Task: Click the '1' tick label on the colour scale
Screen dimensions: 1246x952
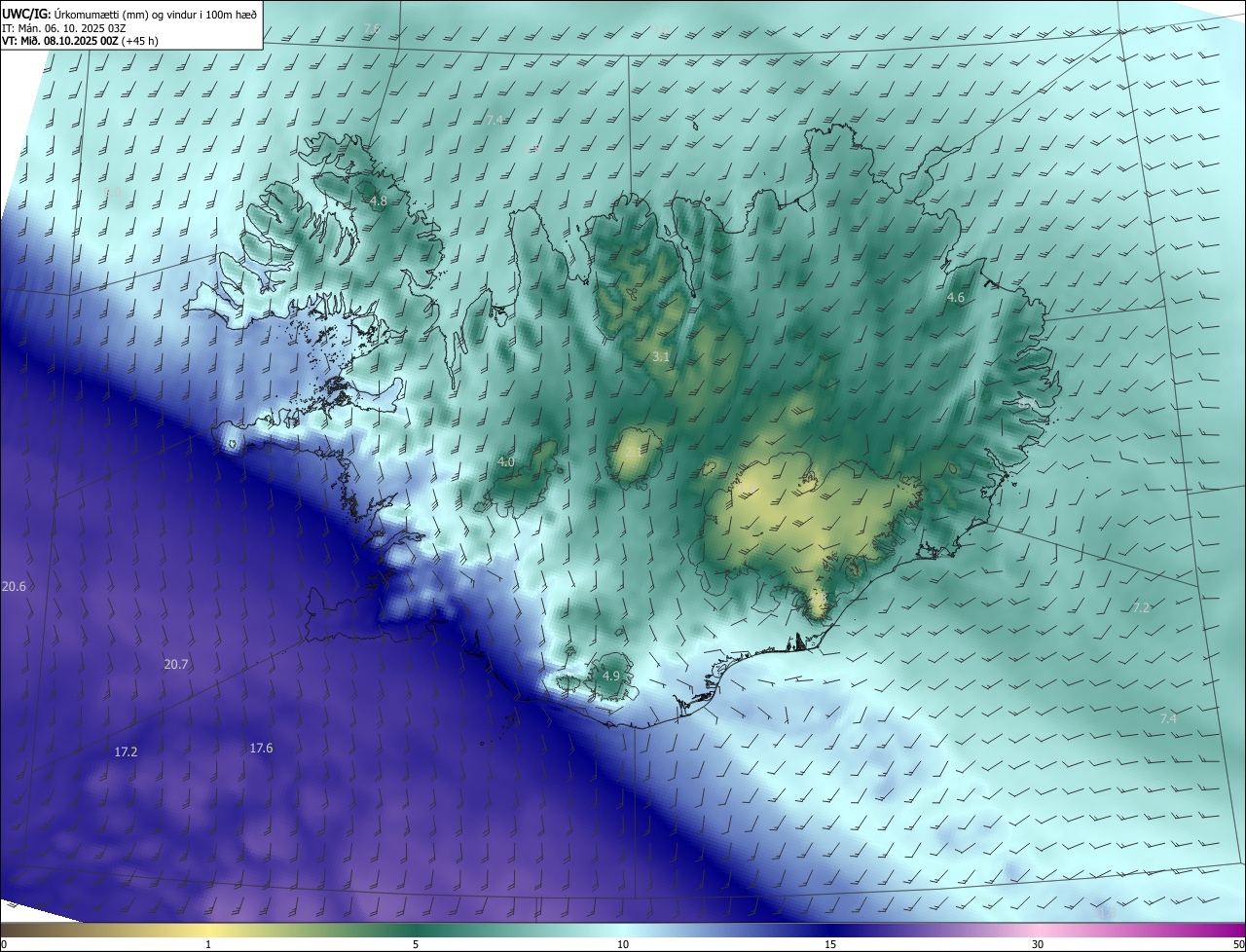Action: click(208, 944)
